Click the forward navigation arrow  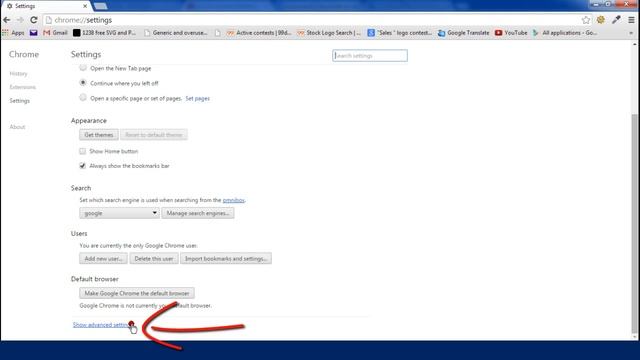click(x=20, y=20)
